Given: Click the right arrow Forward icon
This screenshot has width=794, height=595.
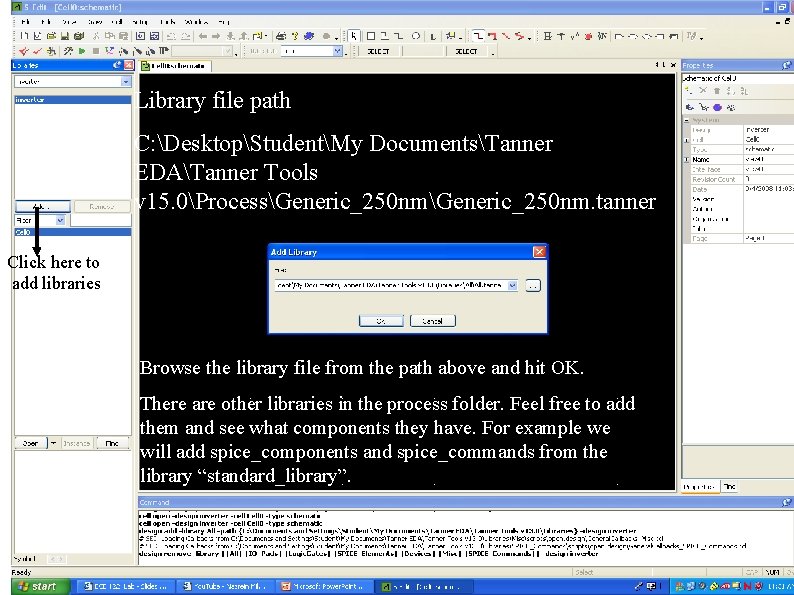Looking at the screenshot, I should coord(216,36).
